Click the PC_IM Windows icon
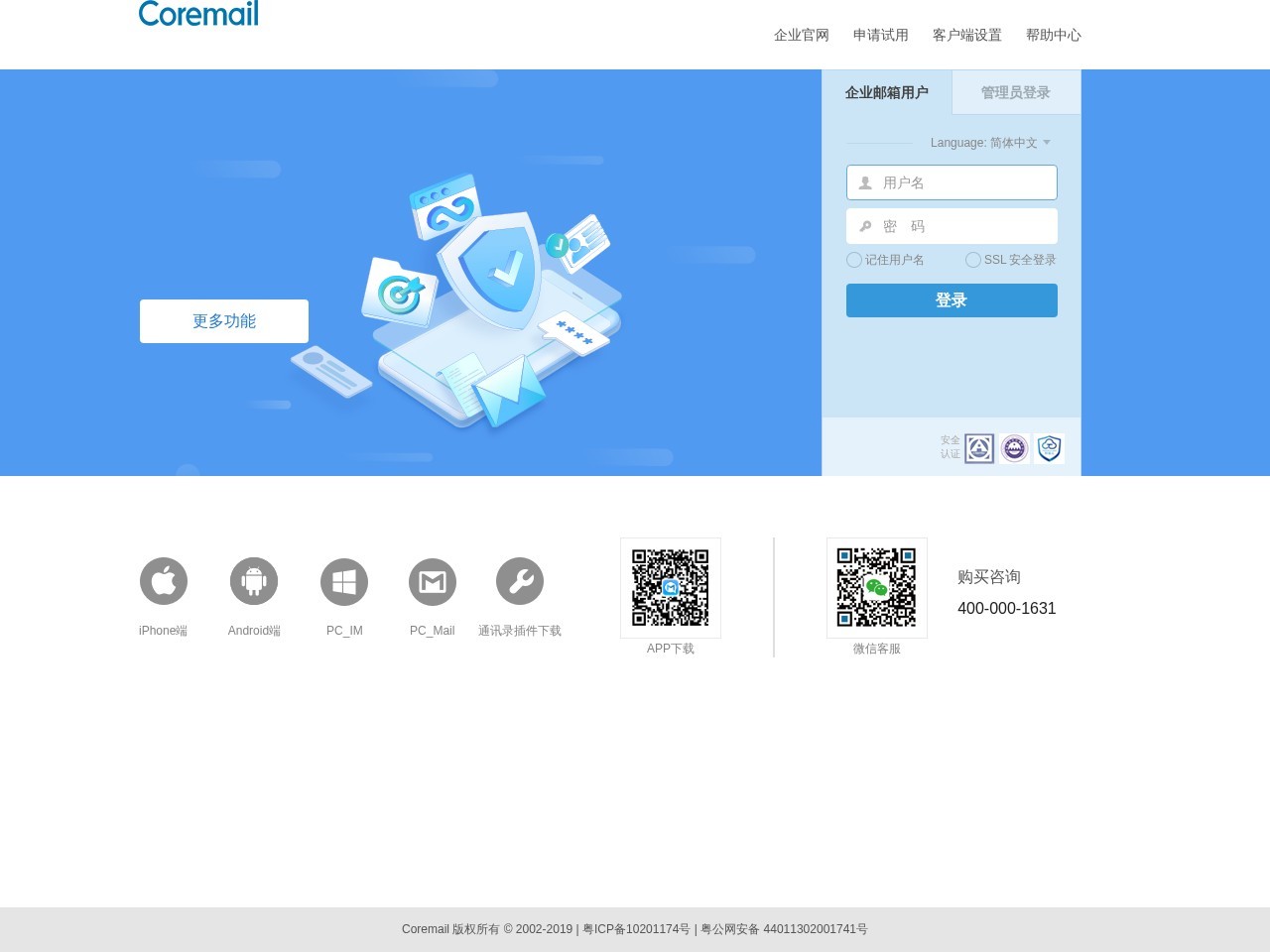 344,581
